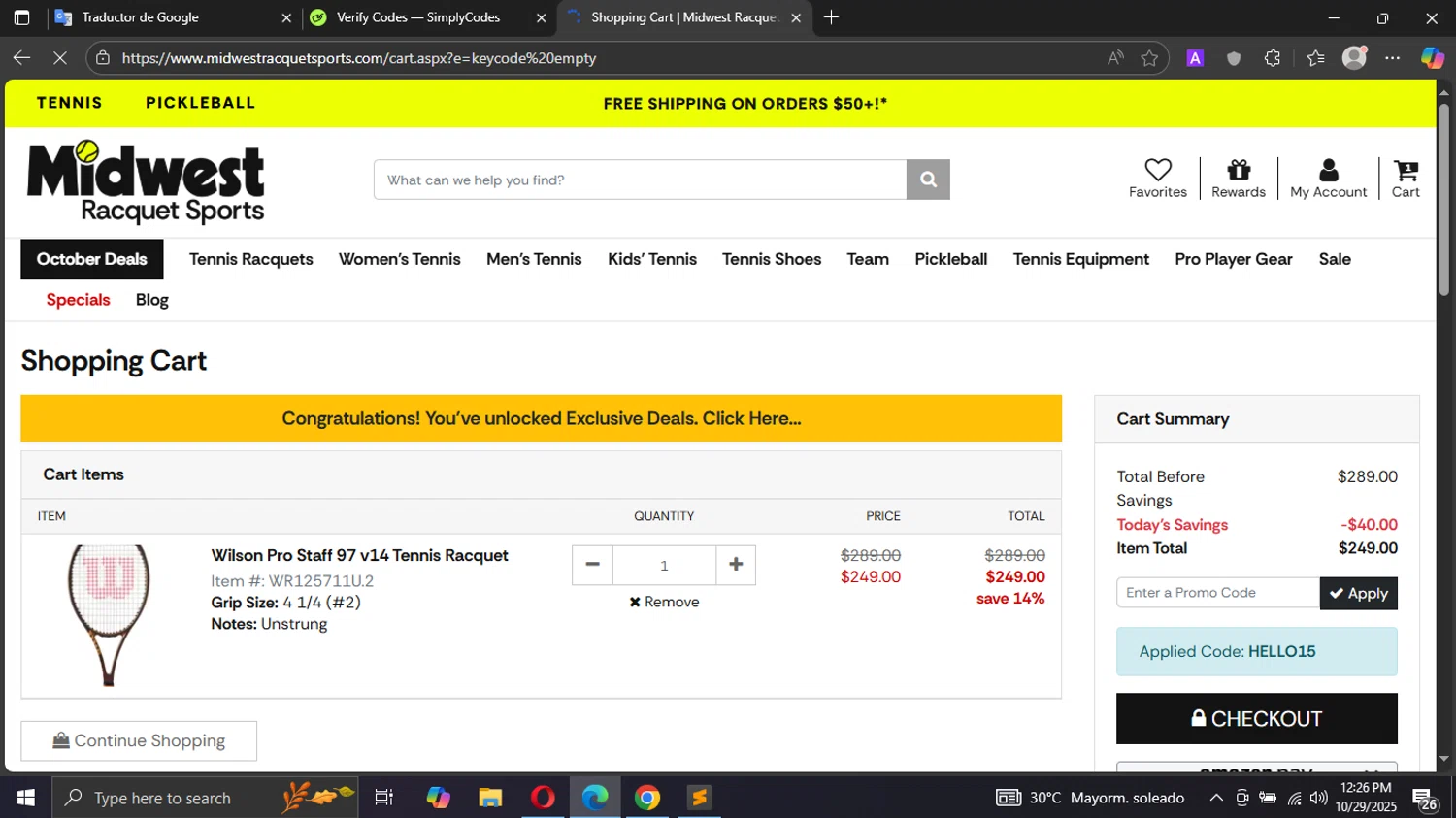Open browser extensions puzzle icon

coord(1273,58)
